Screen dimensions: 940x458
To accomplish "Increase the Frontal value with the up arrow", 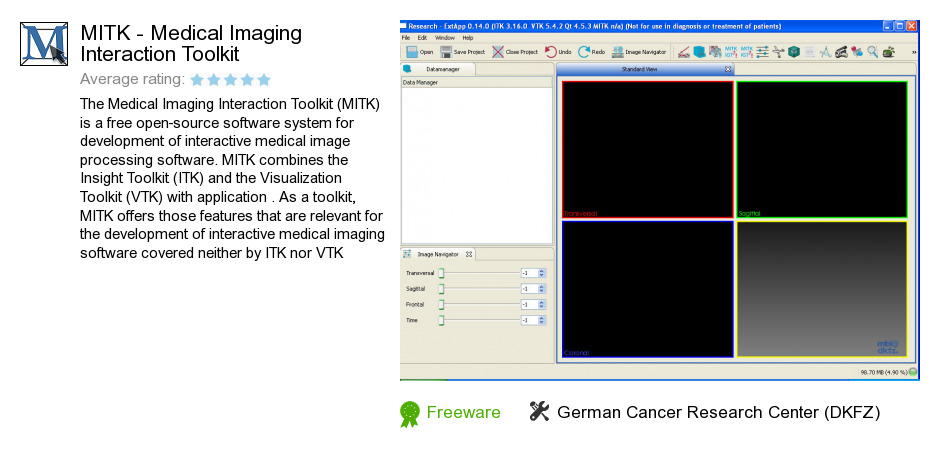I will pos(542,302).
